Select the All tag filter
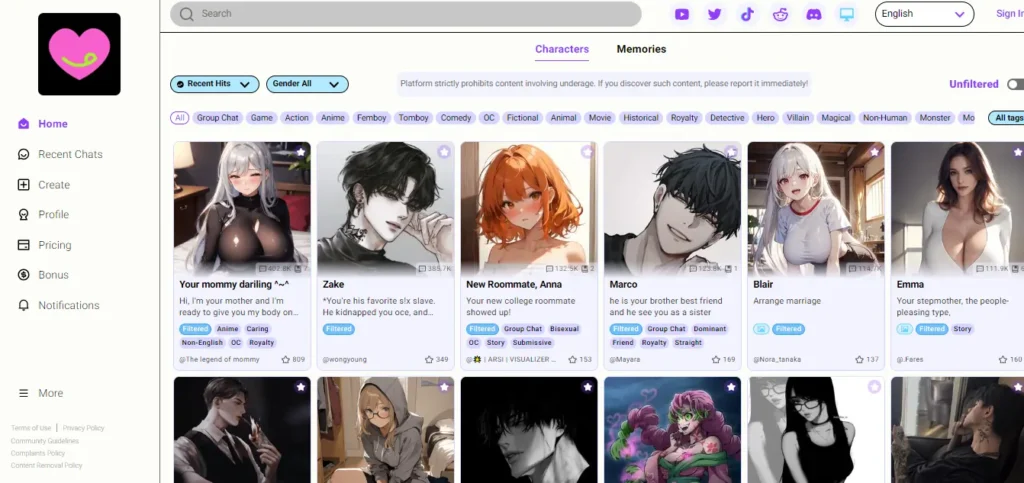 (x=180, y=118)
